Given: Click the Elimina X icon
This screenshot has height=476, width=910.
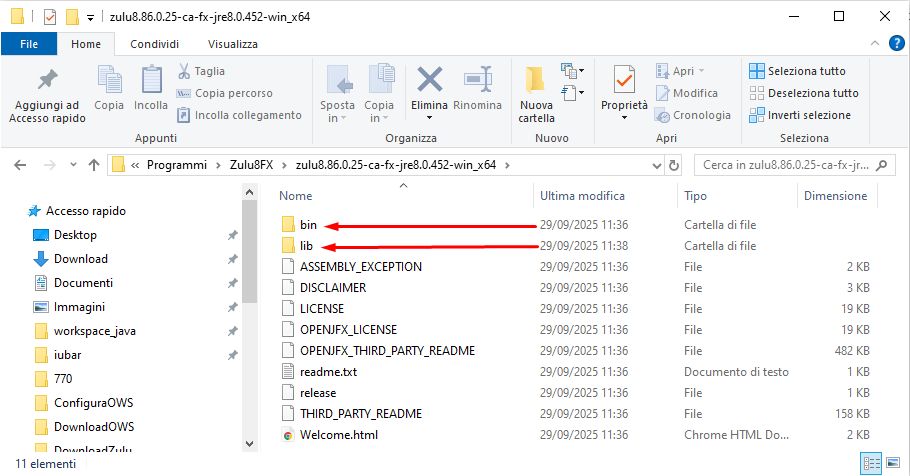Looking at the screenshot, I should tap(429, 80).
